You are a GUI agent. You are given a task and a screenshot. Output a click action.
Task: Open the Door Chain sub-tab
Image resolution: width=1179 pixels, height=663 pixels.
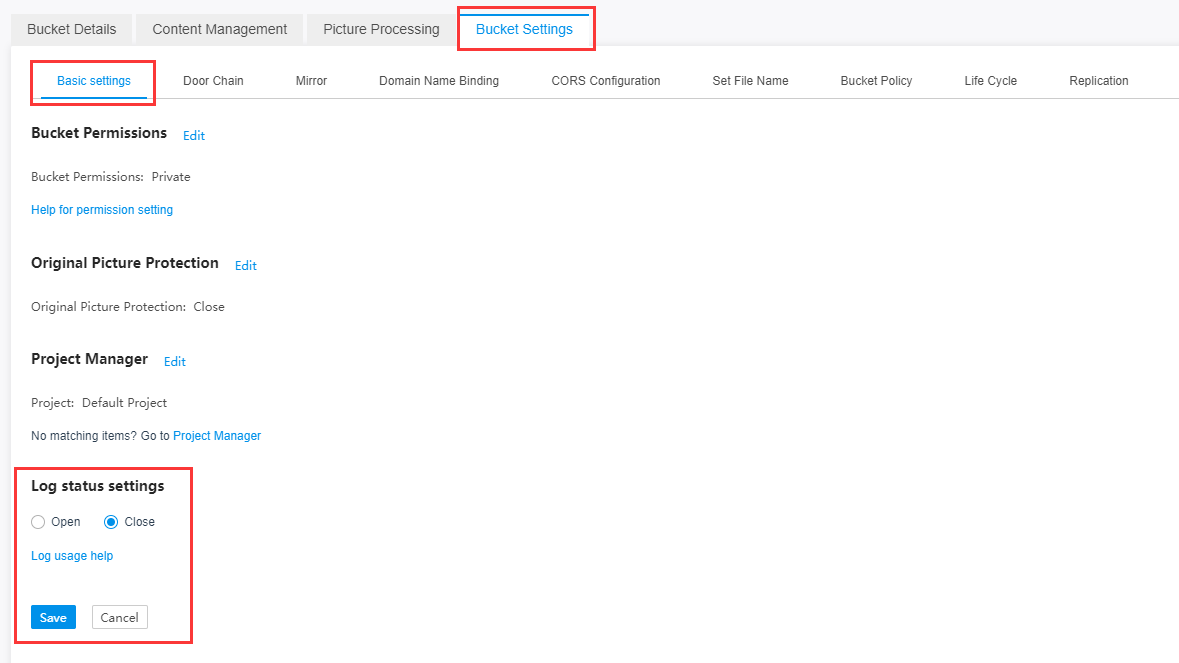(213, 81)
